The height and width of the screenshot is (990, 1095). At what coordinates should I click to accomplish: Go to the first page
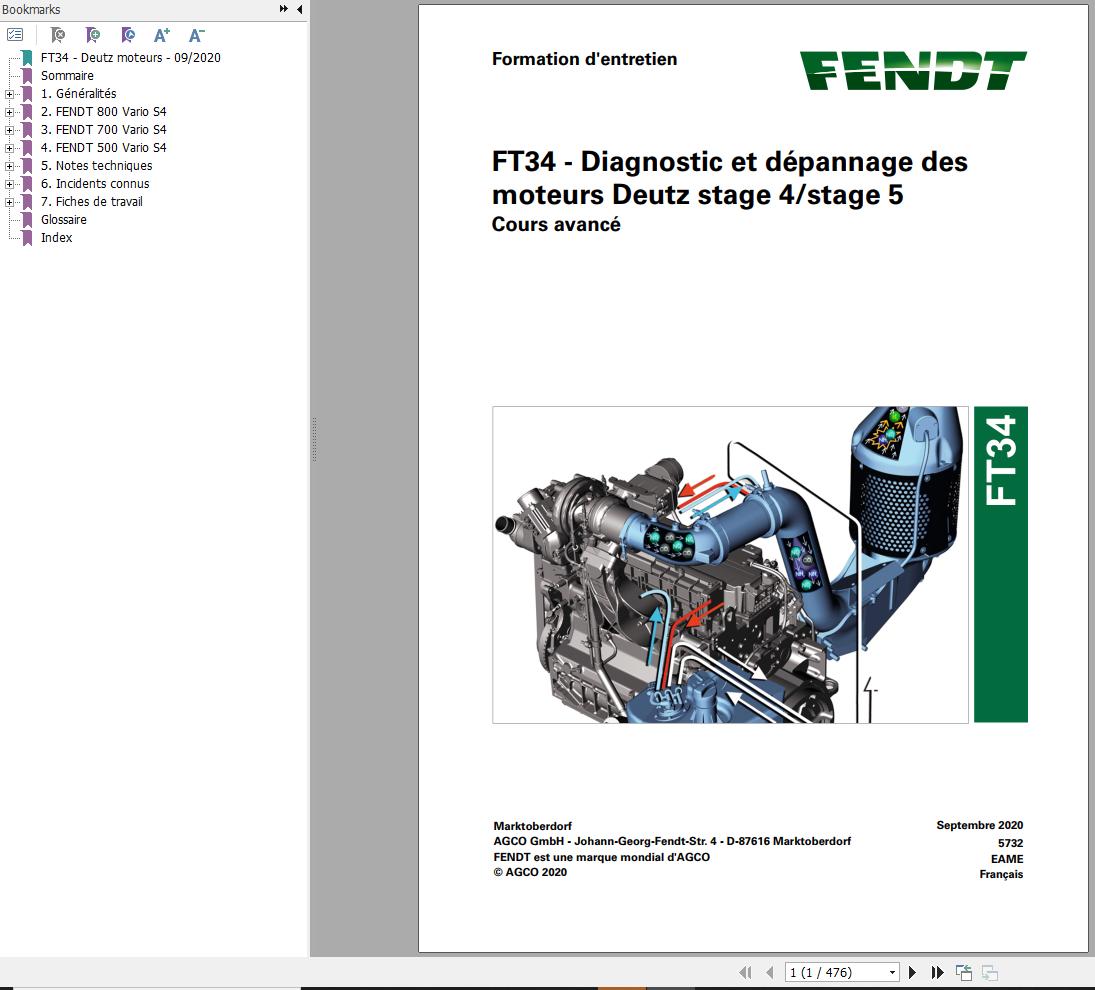[x=746, y=972]
